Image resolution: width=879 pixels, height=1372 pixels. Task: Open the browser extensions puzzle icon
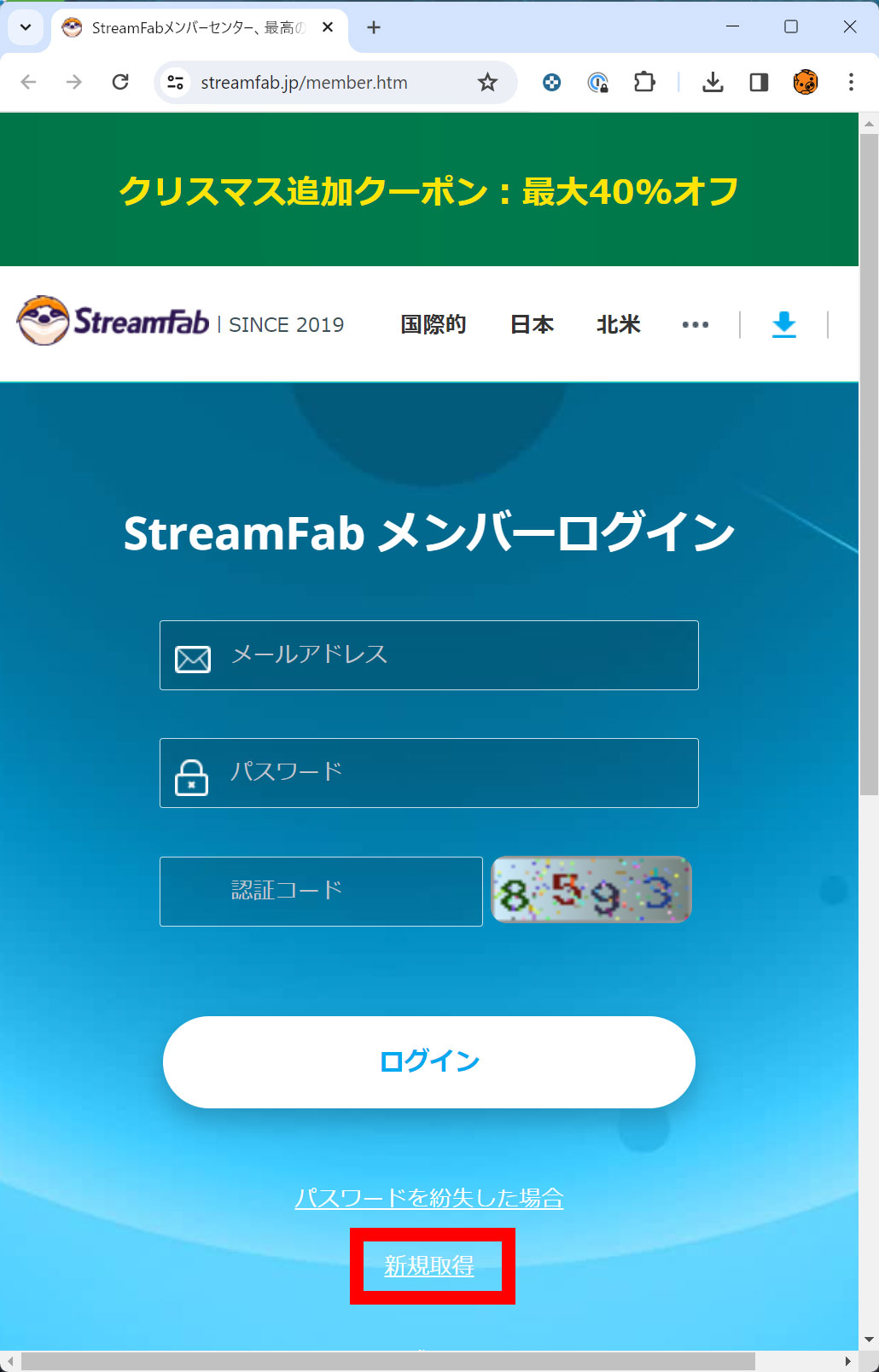644,83
